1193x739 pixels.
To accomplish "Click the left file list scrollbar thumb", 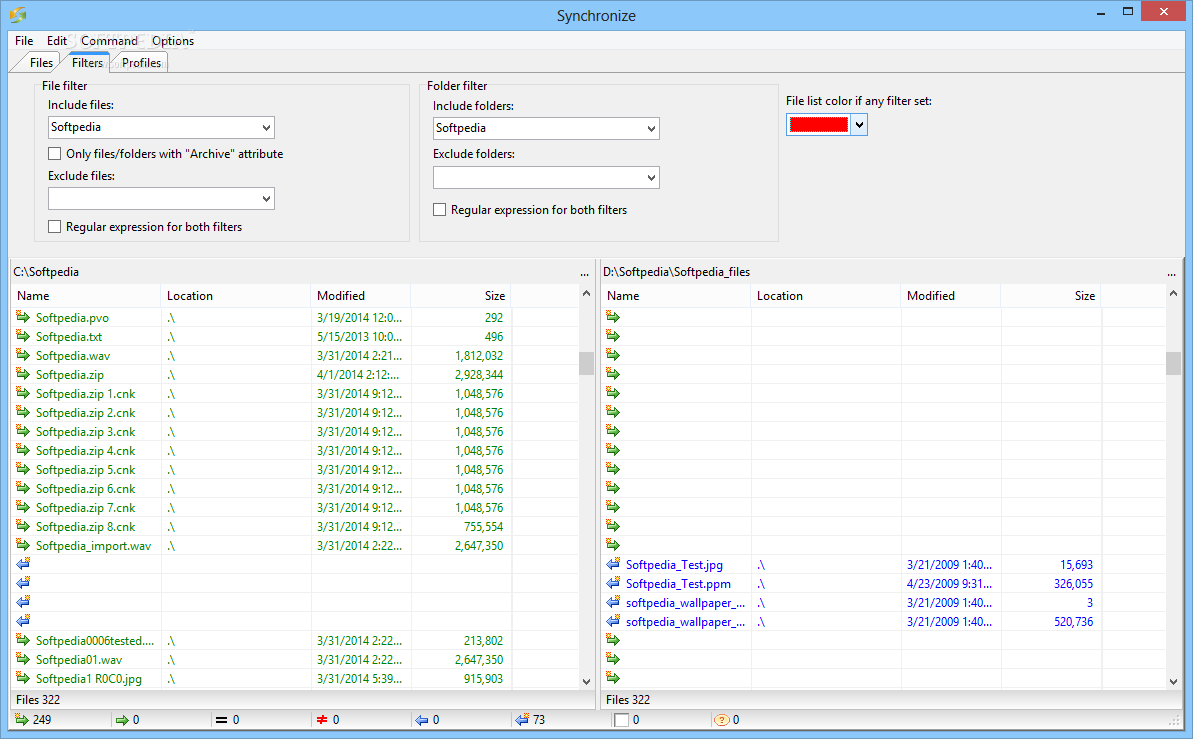I will 586,364.
